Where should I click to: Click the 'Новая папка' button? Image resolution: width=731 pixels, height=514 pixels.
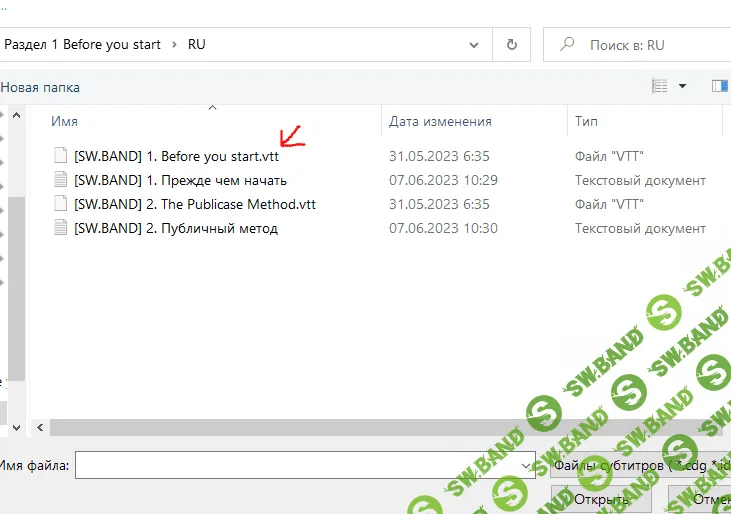click(40, 87)
